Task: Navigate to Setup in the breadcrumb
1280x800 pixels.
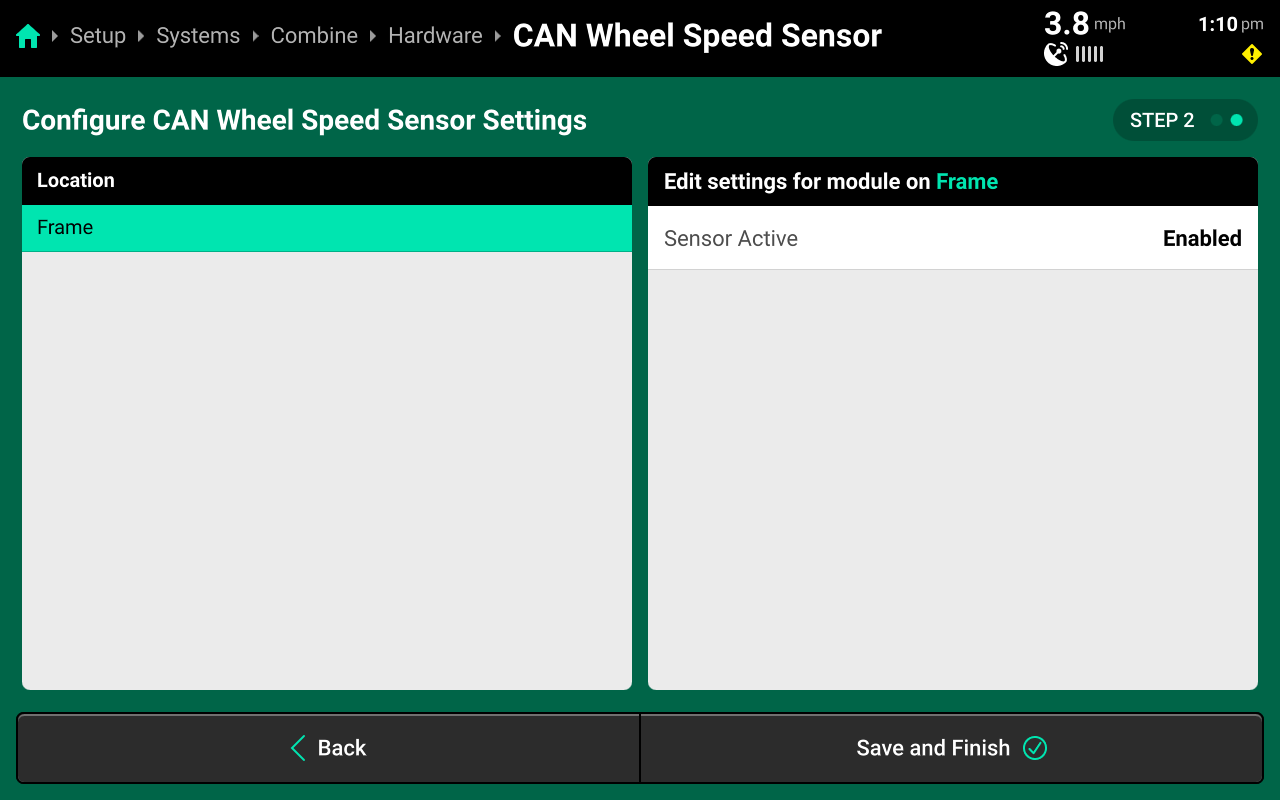Action: tap(98, 36)
